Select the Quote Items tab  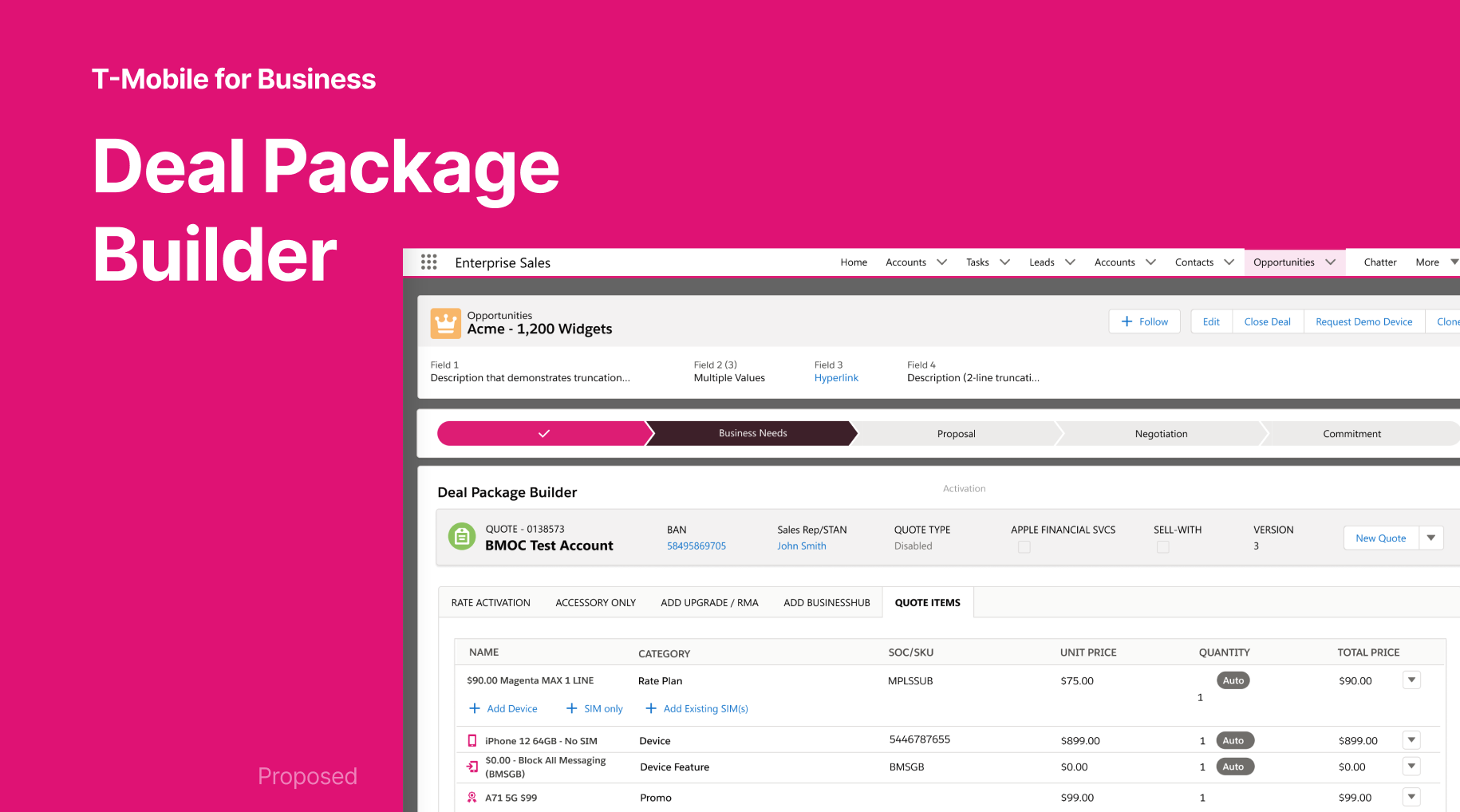point(928,603)
